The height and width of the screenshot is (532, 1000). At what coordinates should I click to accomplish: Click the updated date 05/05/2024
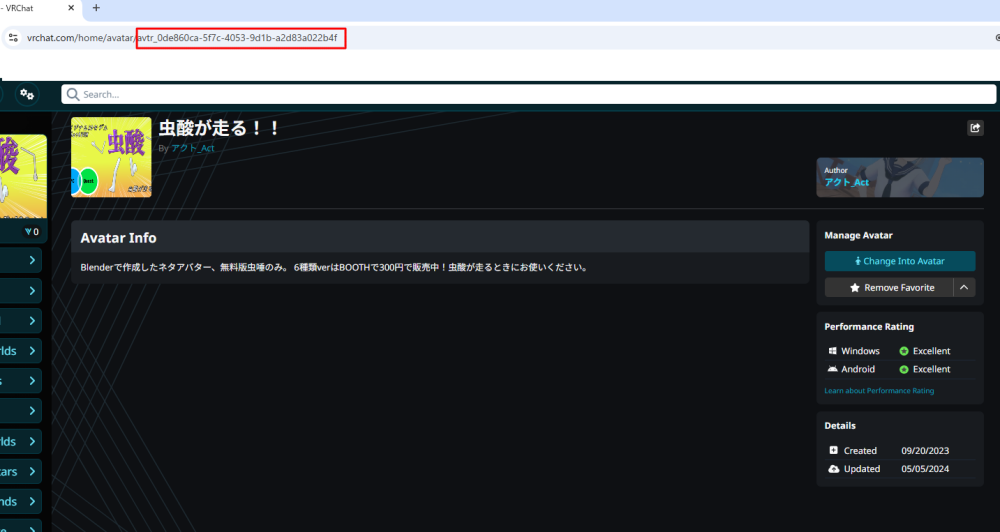coord(925,469)
